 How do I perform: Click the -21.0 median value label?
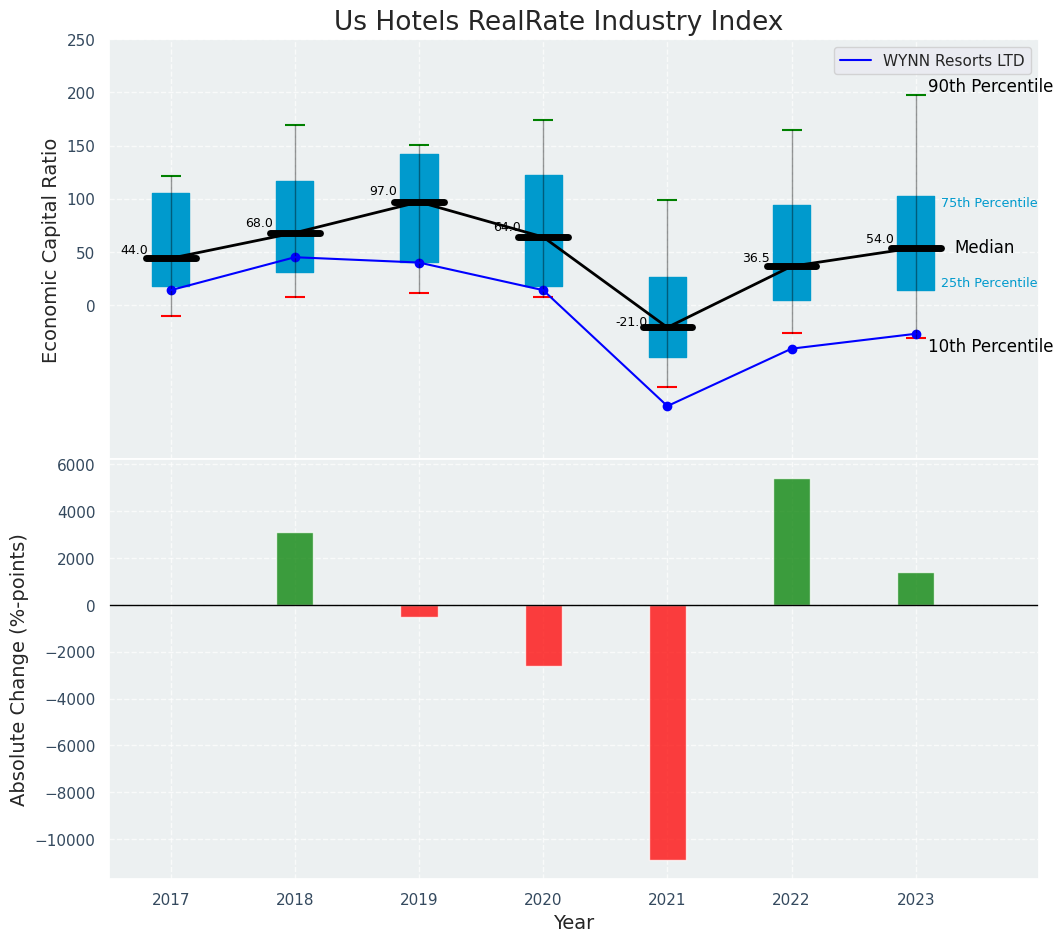click(x=631, y=322)
